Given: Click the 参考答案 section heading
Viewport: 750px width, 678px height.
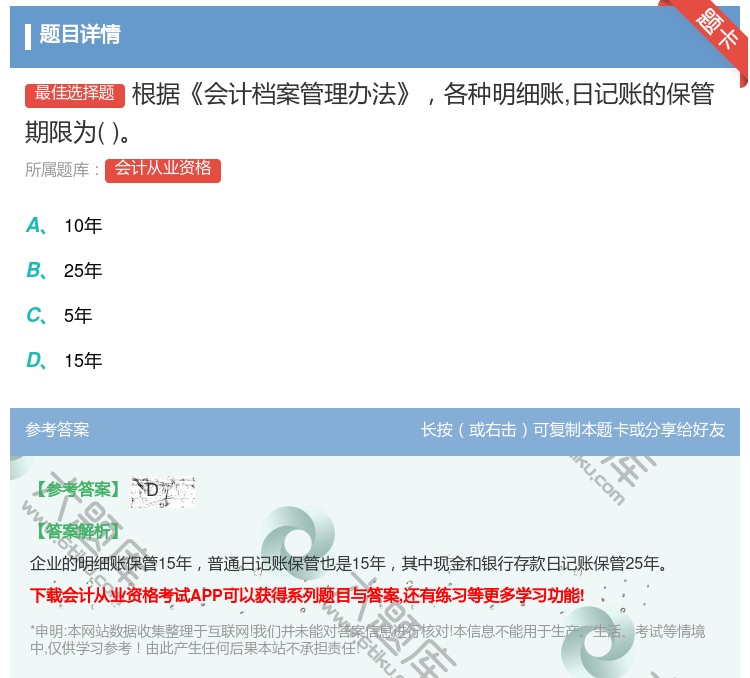Looking at the screenshot, I should pyautogui.click(x=57, y=430).
